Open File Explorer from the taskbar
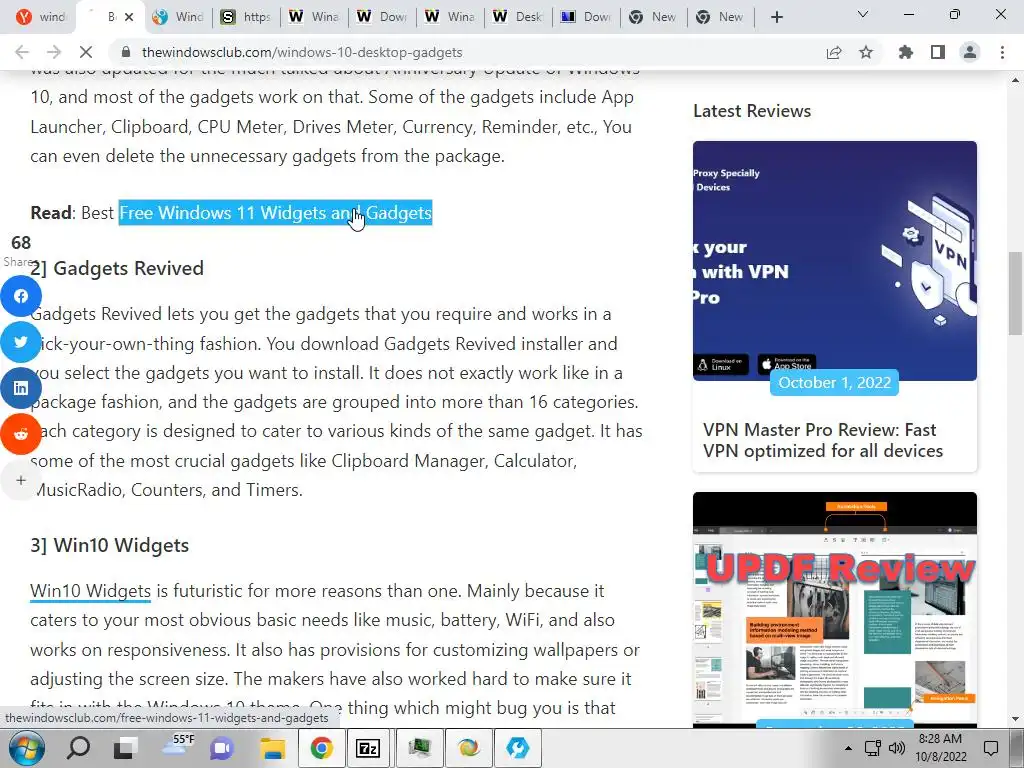1024x768 pixels. [x=272, y=748]
